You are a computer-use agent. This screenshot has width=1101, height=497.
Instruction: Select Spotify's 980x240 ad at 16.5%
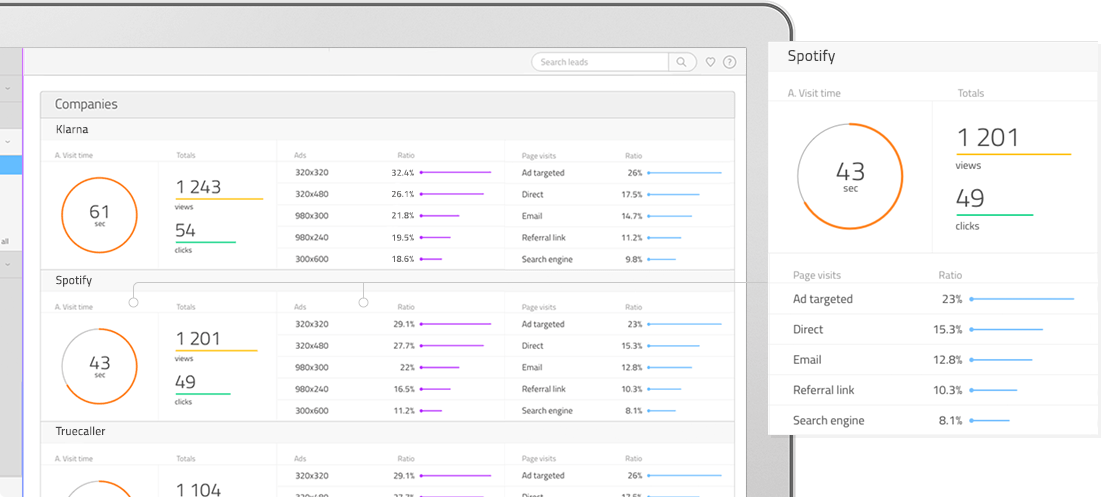[390, 389]
